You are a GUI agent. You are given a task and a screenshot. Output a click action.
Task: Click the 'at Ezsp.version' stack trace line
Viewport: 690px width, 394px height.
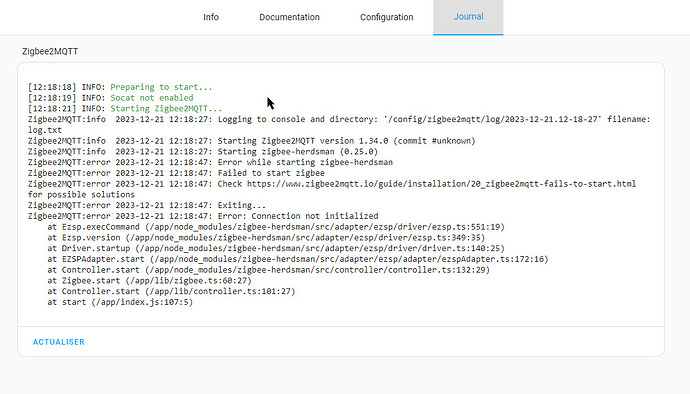click(266, 238)
